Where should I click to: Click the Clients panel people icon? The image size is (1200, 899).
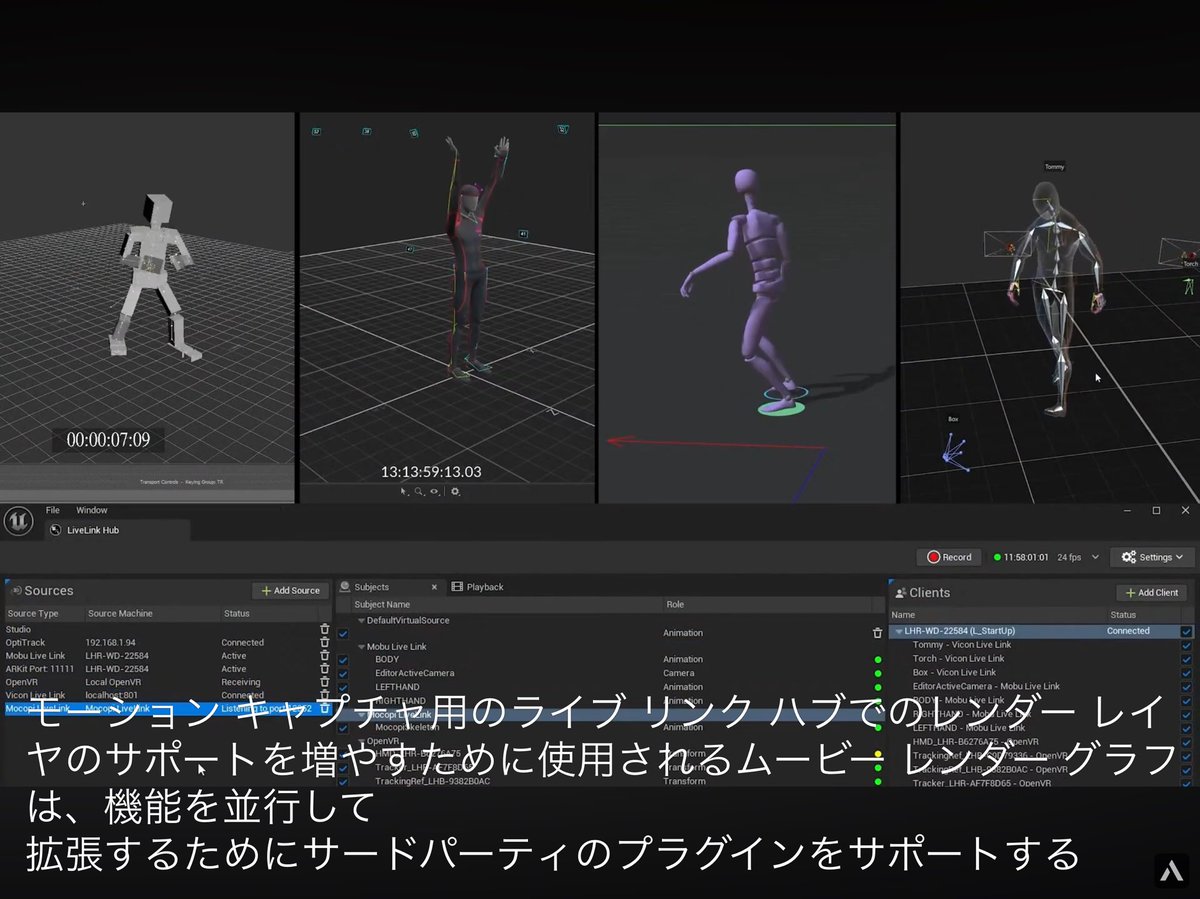pos(900,593)
